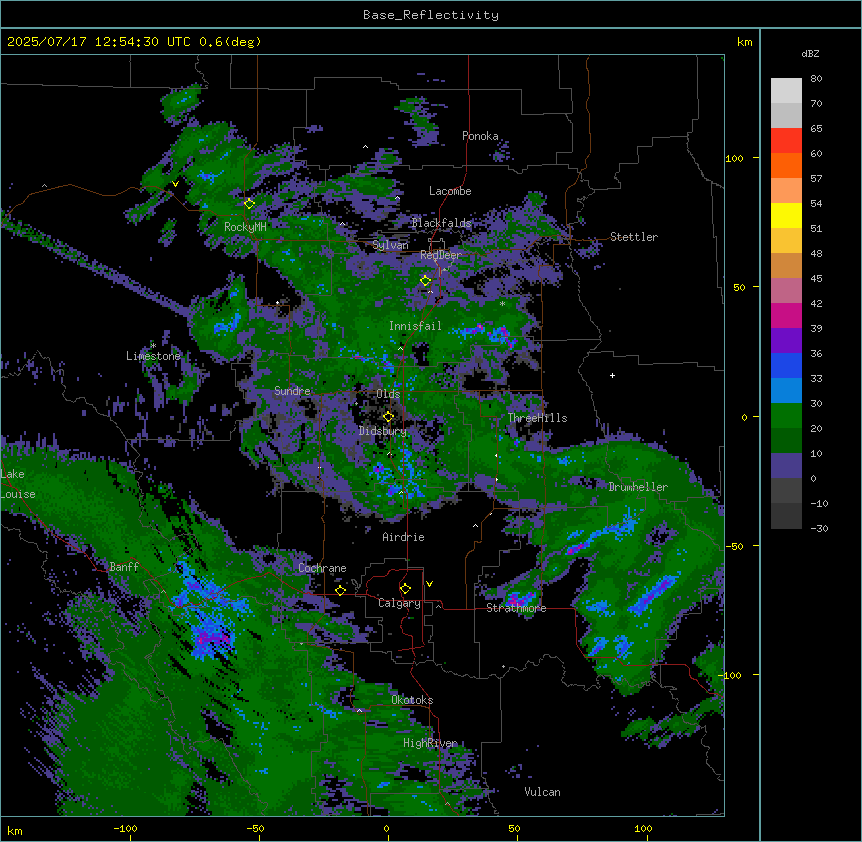Click the Olds label
This screenshot has height=842, width=862.
388,394
